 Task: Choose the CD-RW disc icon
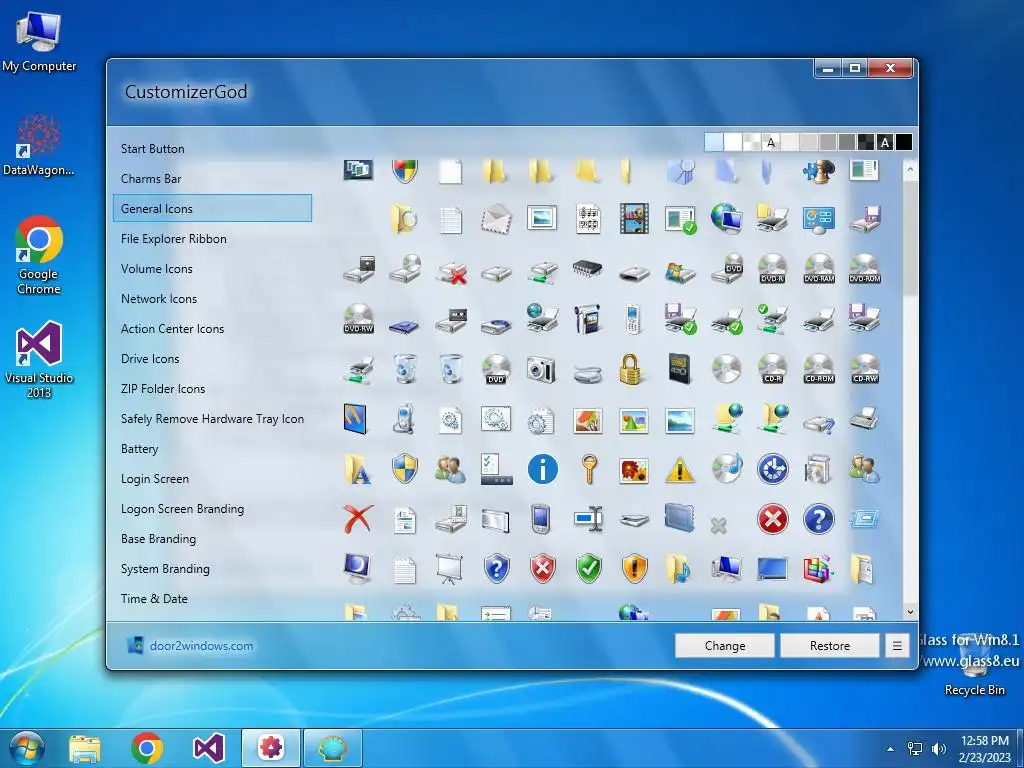(865, 370)
